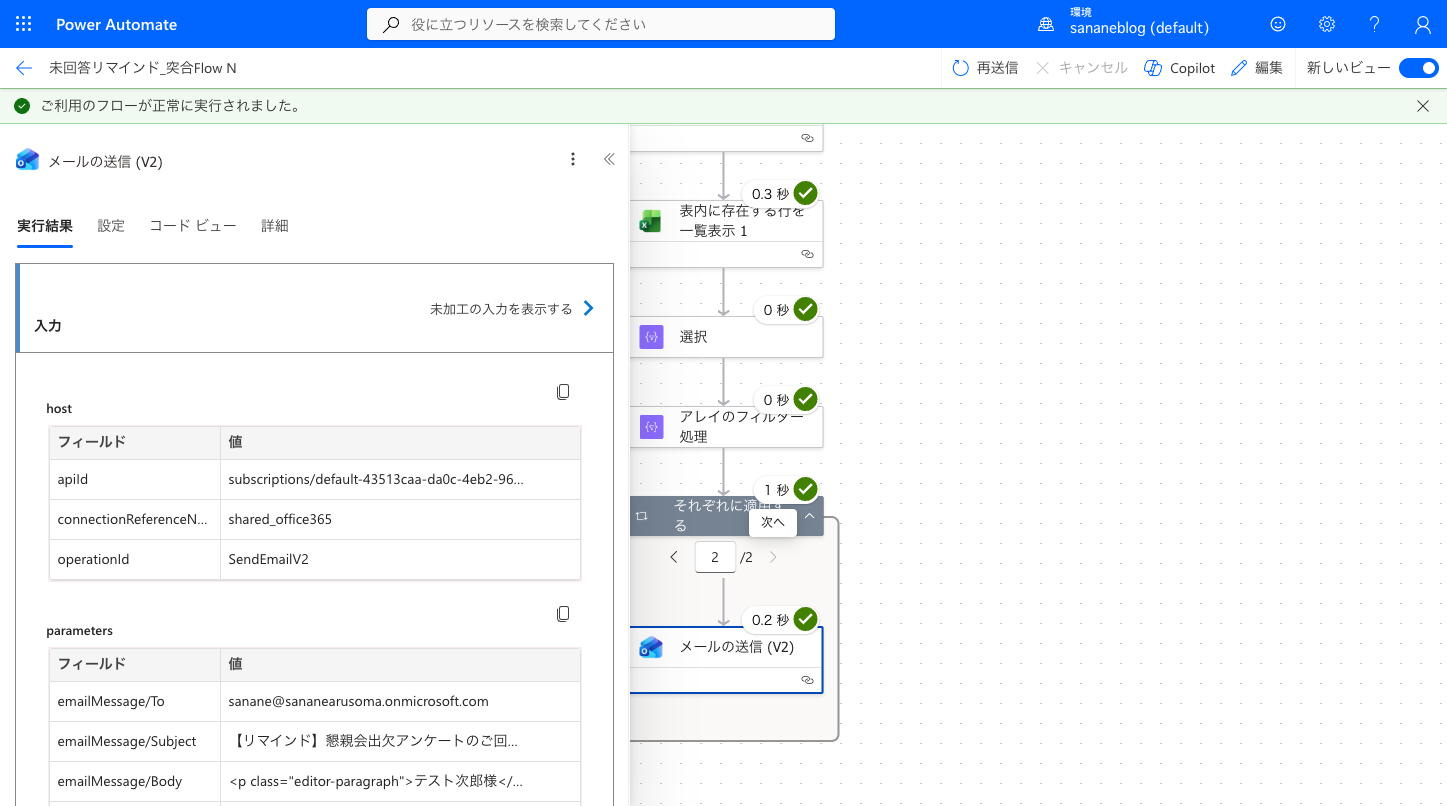Image resolution: width=1447 pixels, height=806 pixels.
Task: Click the アレイのフィルター処理 action icon
Action: 651,427
